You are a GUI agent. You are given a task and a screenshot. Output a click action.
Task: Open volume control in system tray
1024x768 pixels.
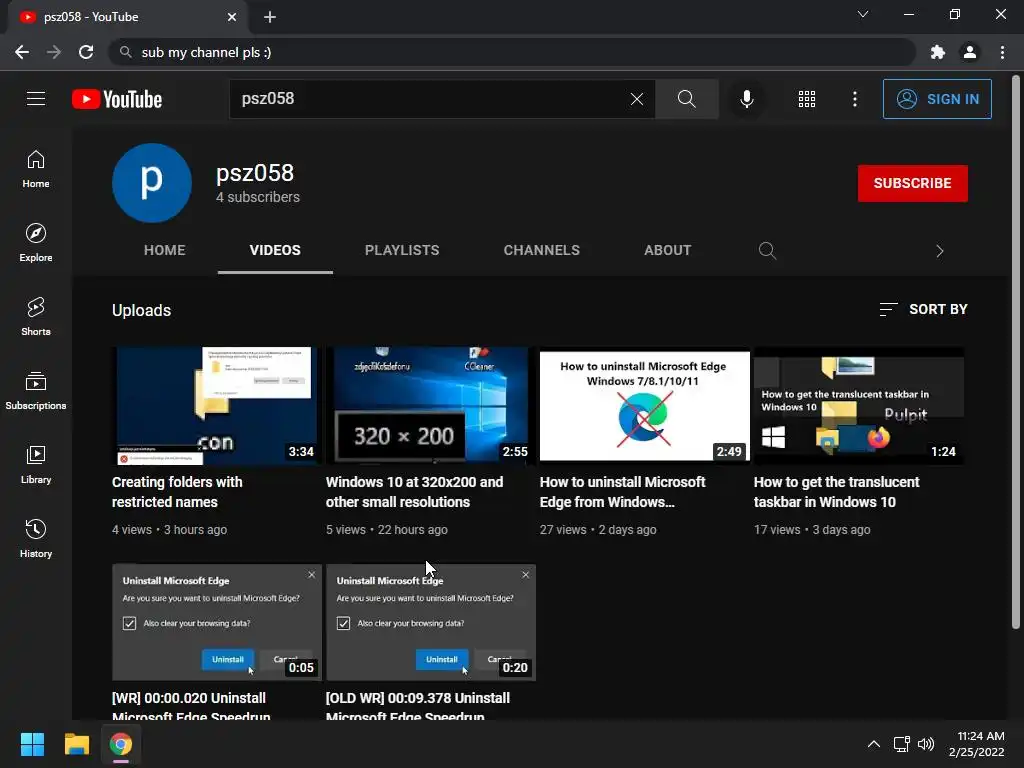click(926, 744)
